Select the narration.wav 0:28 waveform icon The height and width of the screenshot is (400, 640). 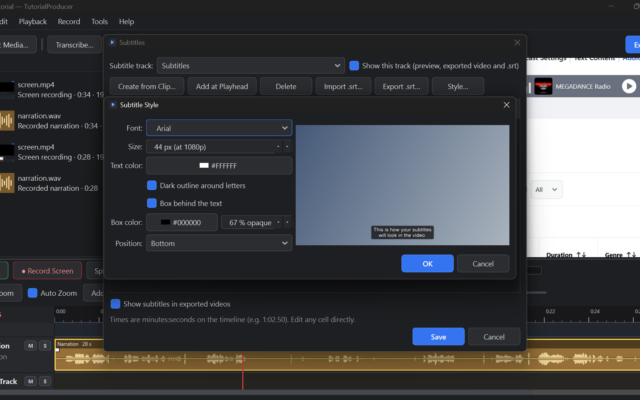(x=7, y=183)
